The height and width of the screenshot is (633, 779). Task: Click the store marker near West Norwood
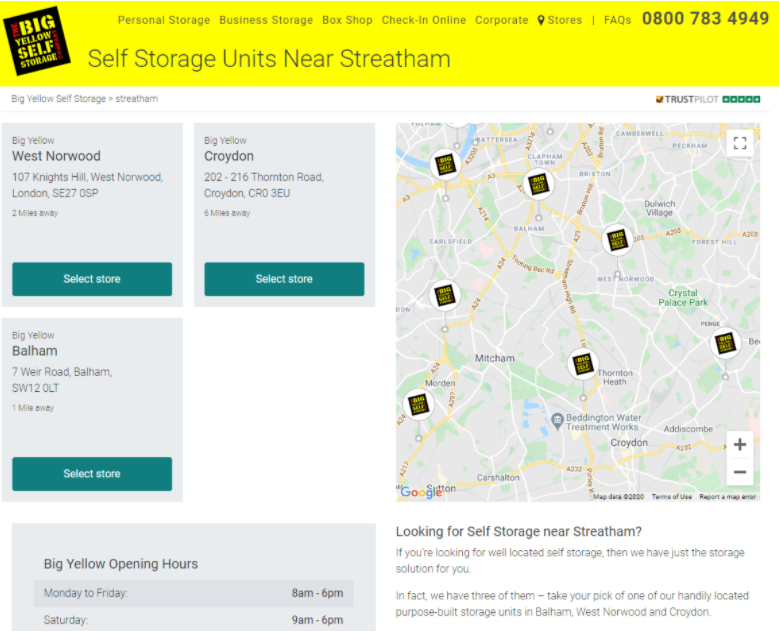617,240
